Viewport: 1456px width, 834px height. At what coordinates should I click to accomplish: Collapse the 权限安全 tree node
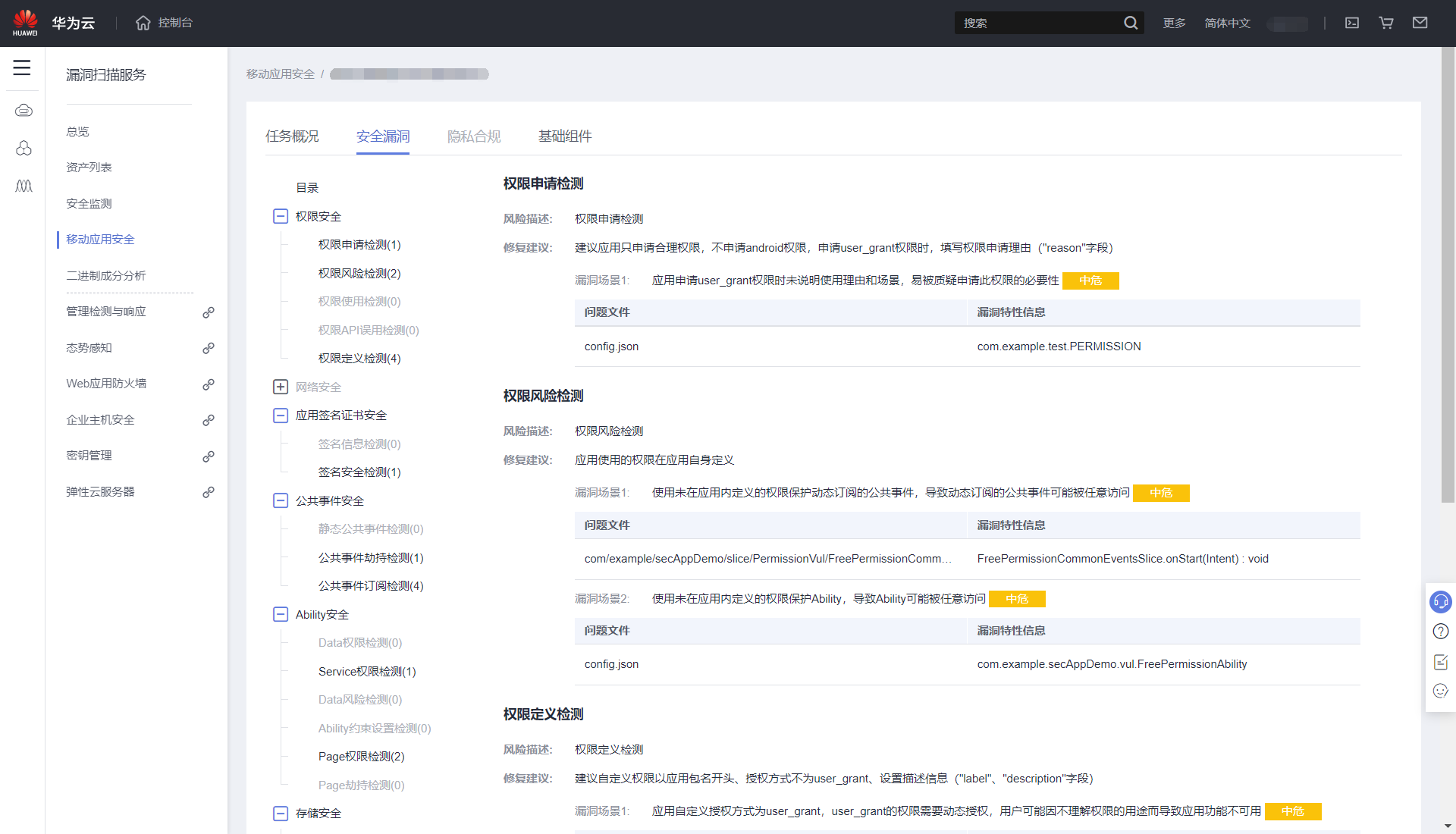point(281,217)
